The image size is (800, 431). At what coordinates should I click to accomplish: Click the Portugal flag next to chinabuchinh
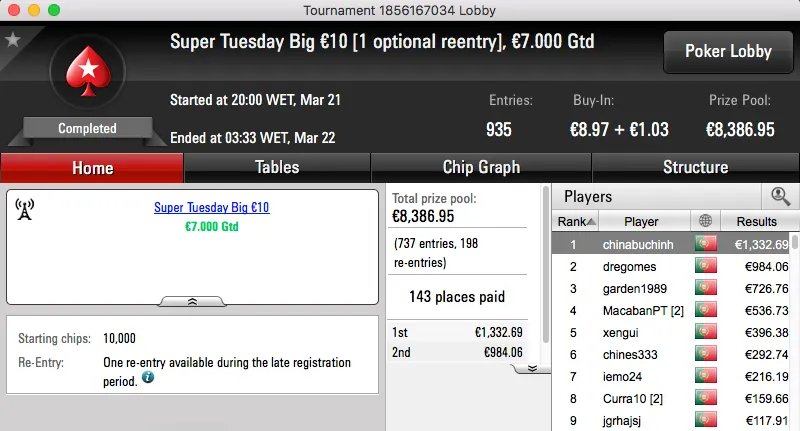(x=708, y=244)
